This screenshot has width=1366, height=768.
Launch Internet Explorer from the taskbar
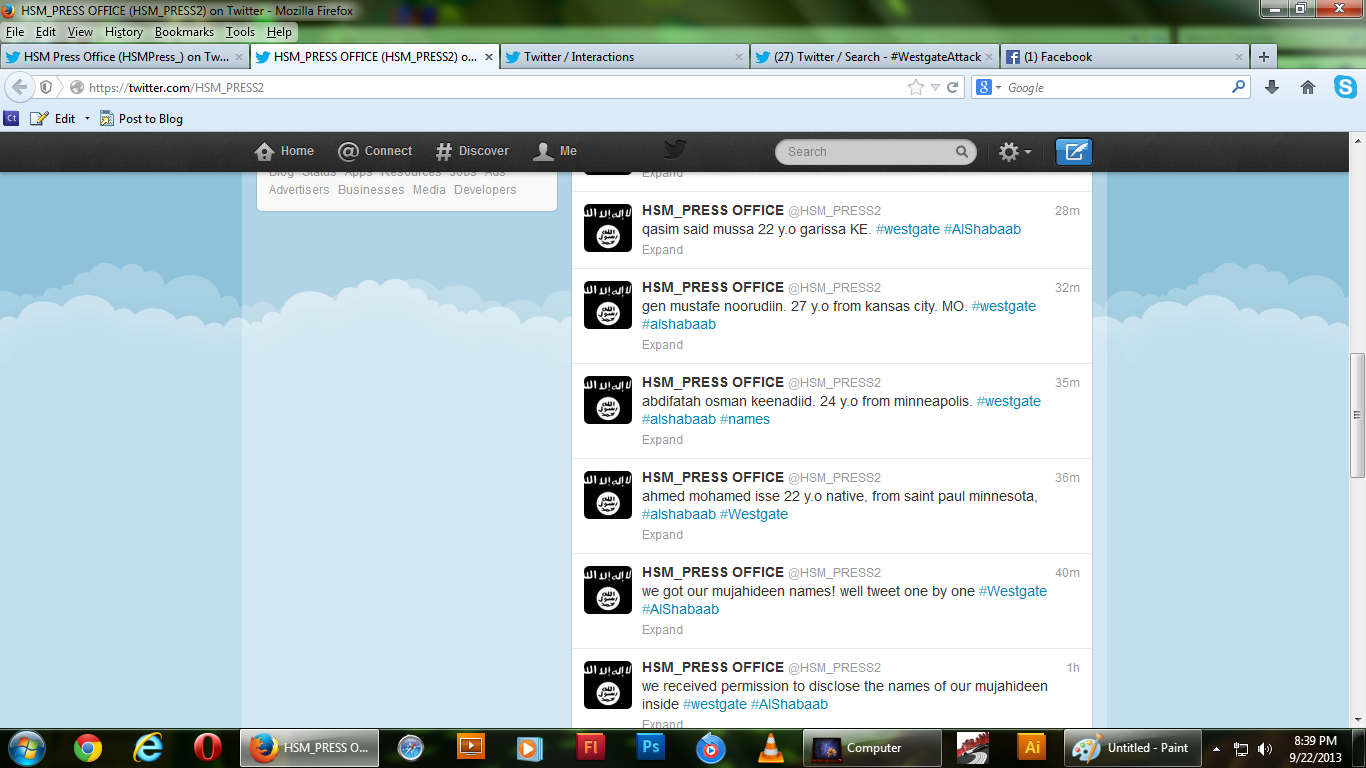[x=148, y=747]
